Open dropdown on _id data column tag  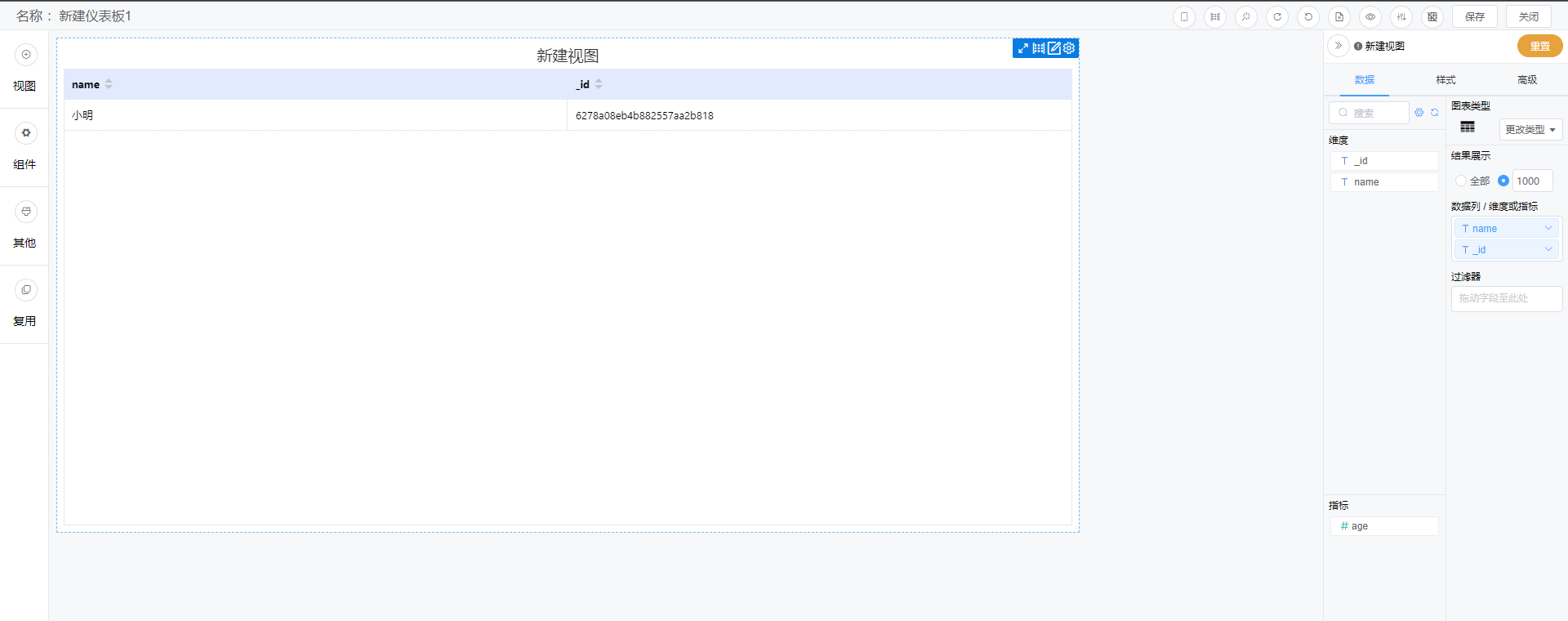pos(1548,250)
